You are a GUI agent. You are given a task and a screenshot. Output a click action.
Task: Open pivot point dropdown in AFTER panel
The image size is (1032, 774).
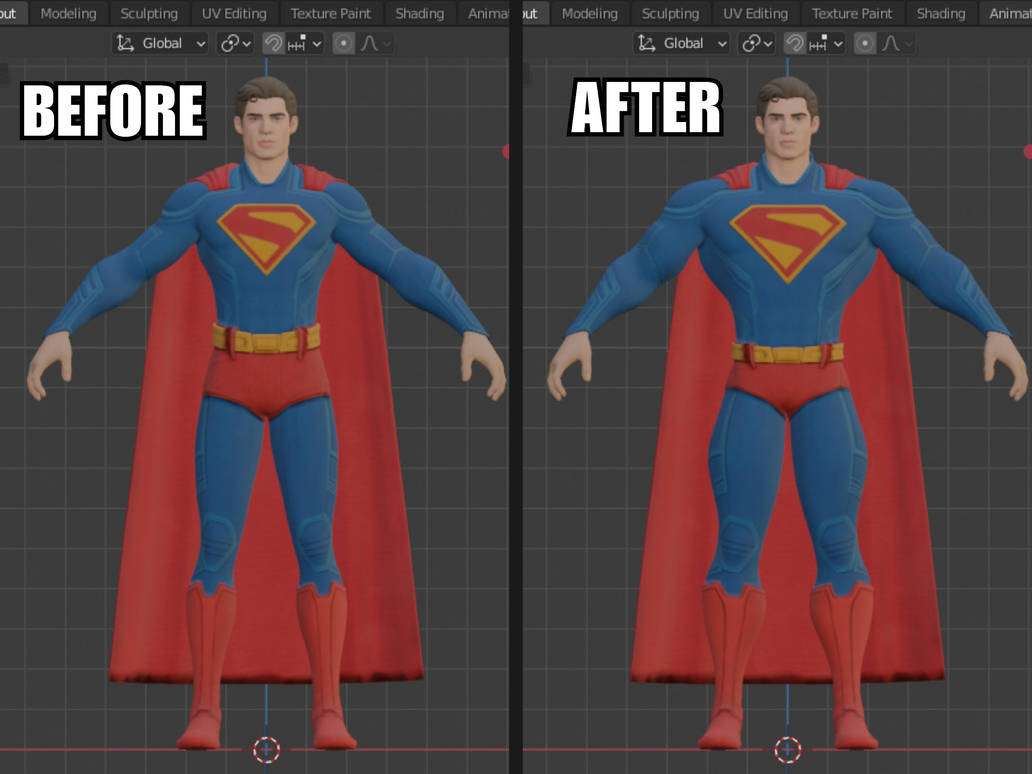[x=757, y=43]
